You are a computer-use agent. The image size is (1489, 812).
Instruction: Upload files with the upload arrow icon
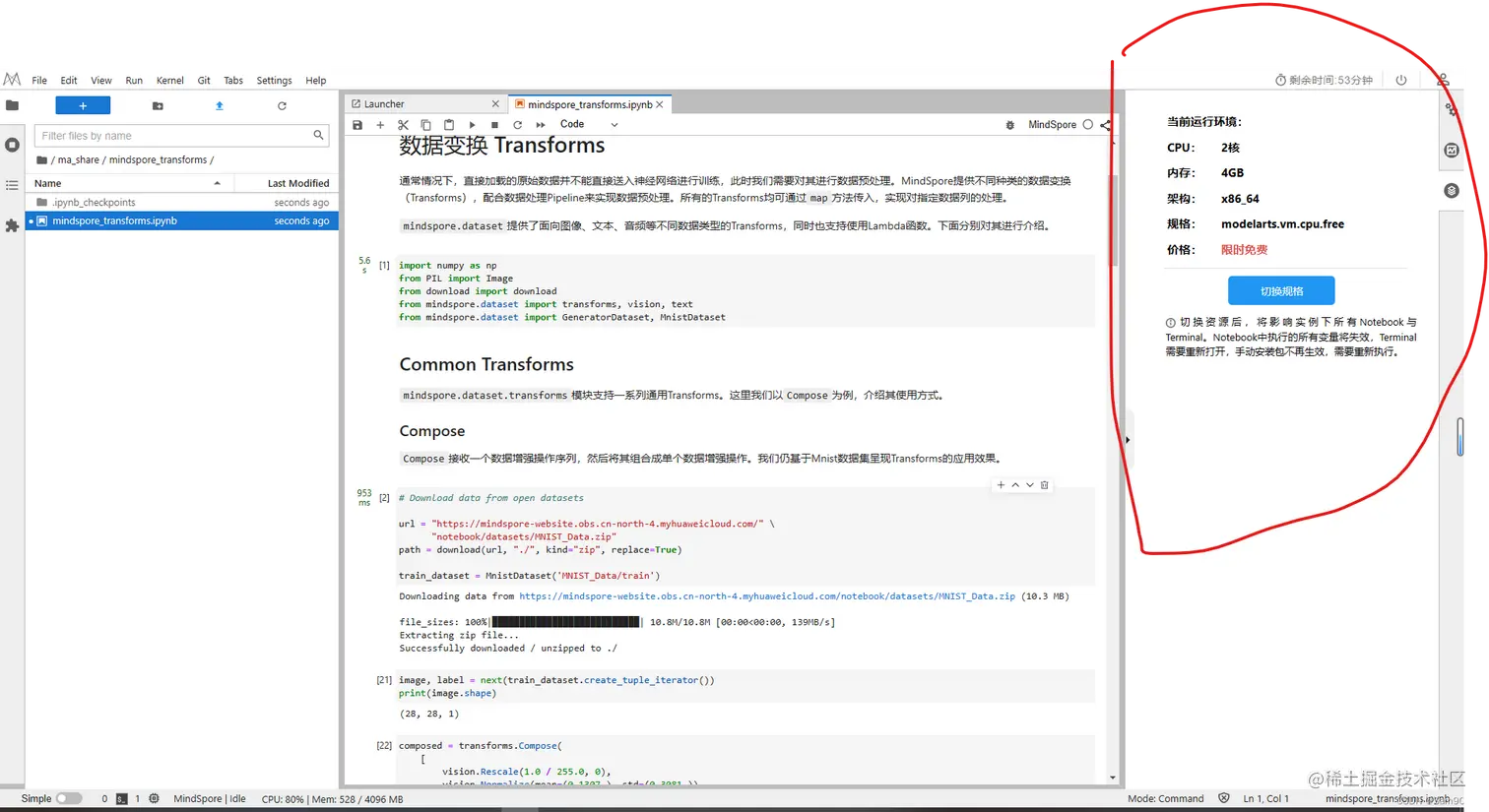point(220,105)
